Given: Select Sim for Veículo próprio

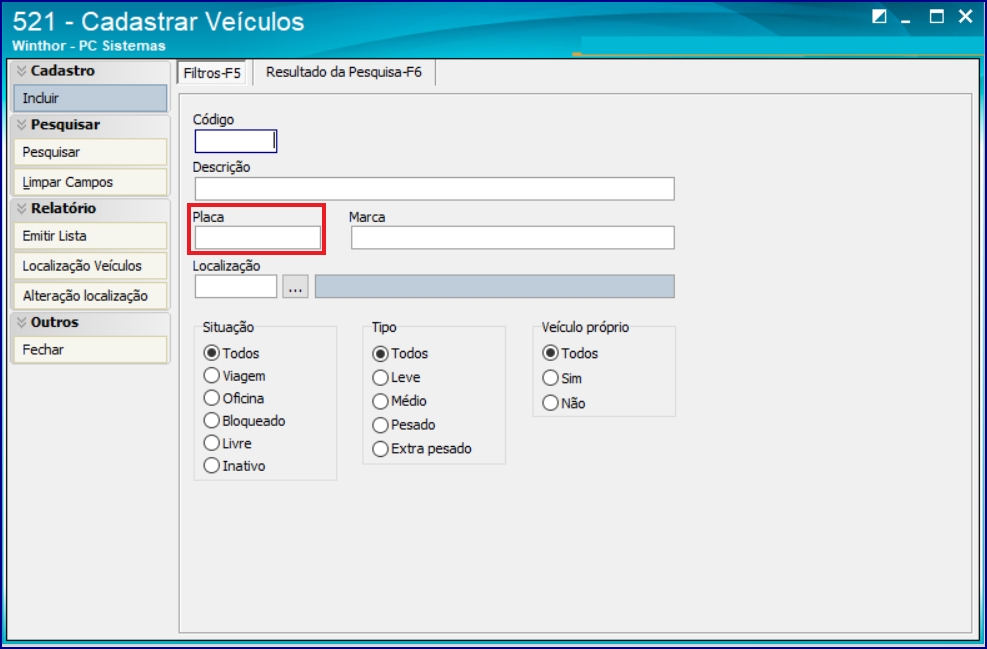Looking at the screenshot, I should click(x=563, y=378).
